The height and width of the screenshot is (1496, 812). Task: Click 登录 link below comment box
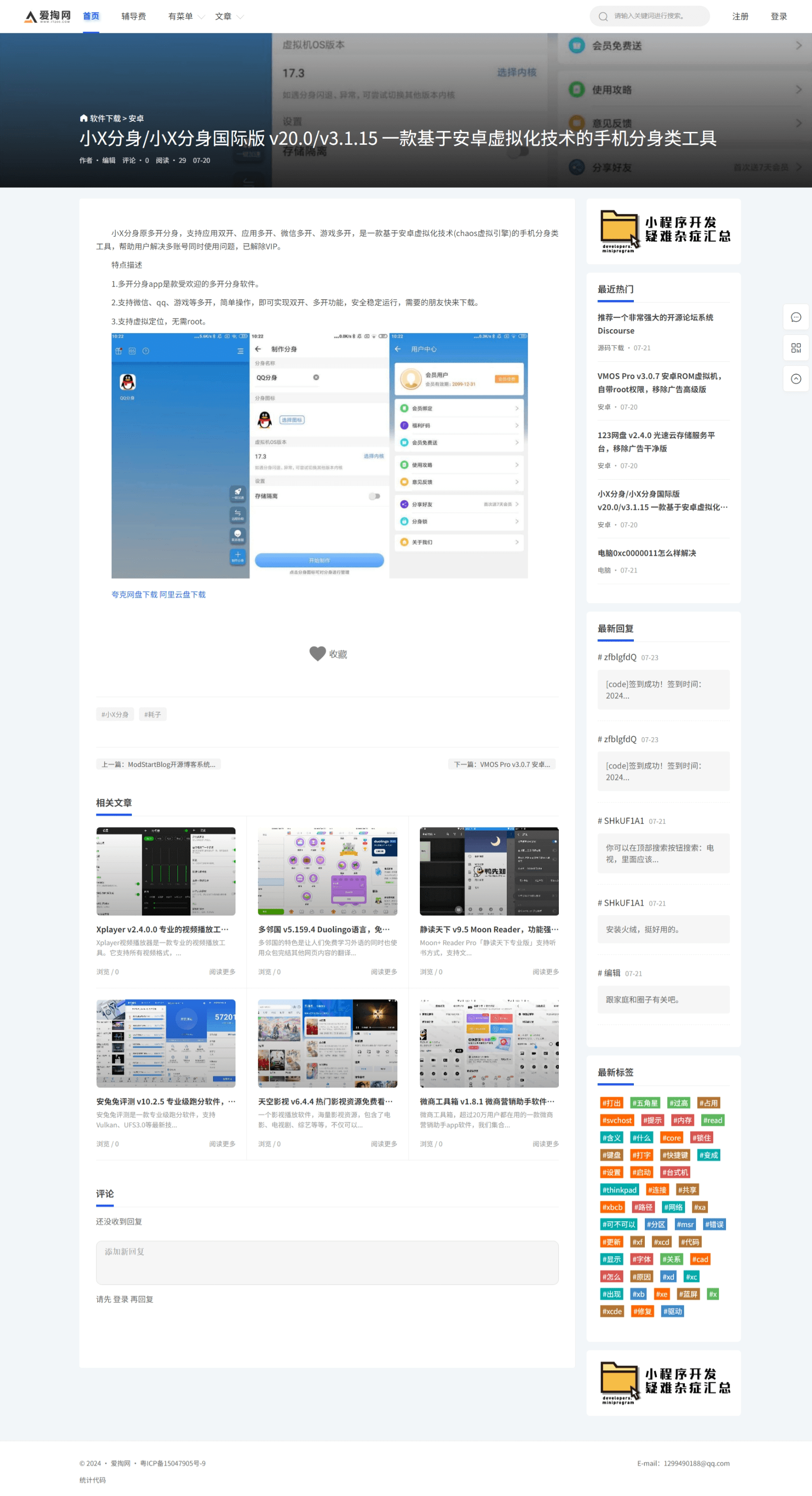point(120,1299)
